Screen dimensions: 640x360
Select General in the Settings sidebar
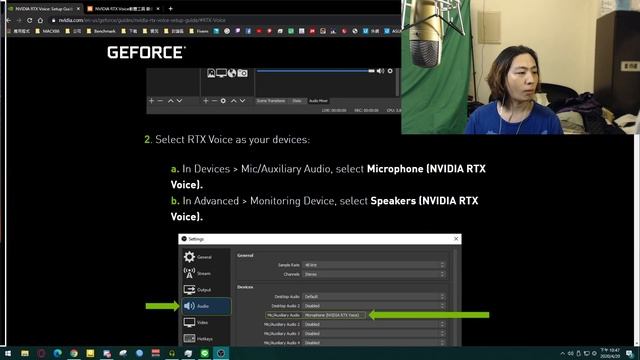tap(206, 257)
